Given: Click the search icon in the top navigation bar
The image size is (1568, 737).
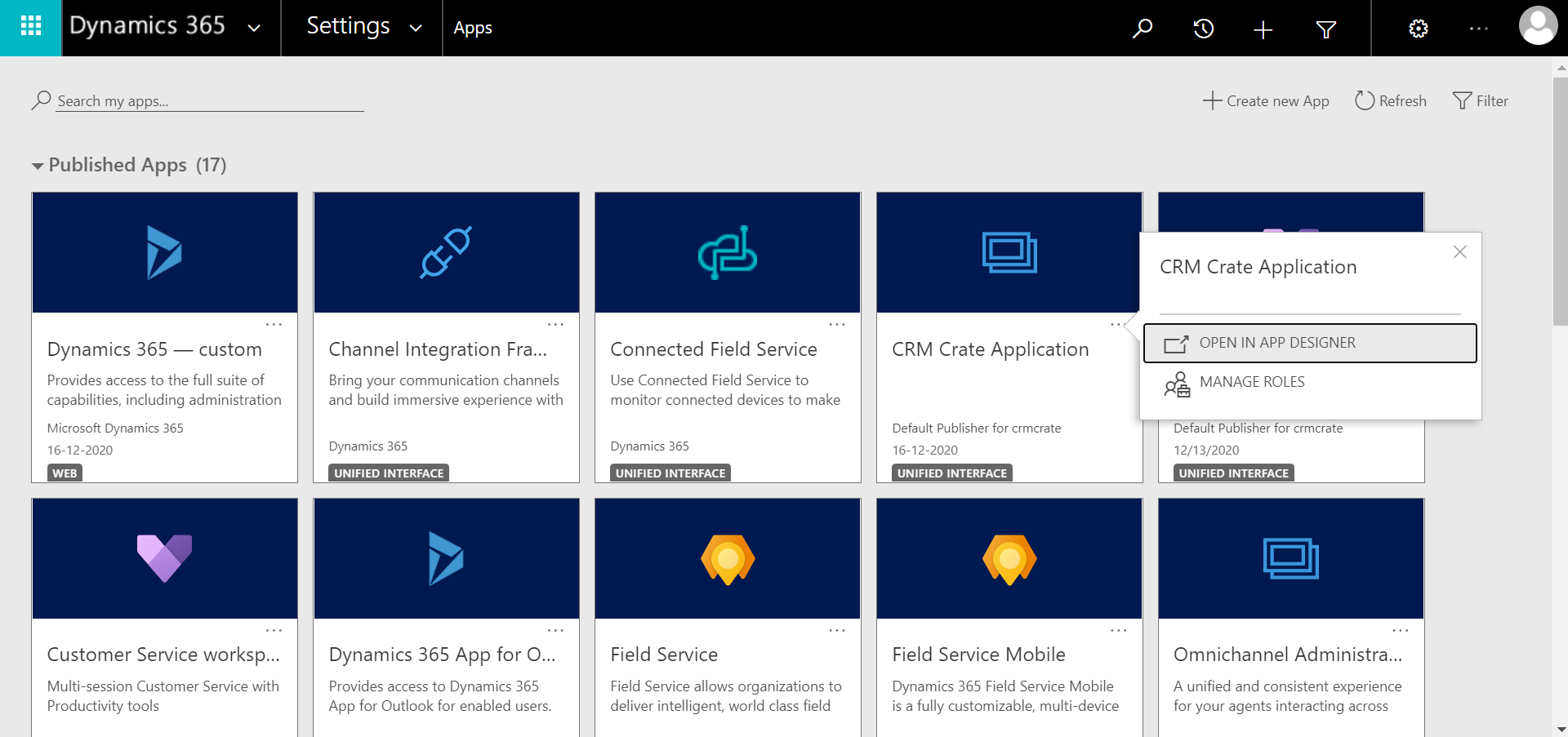Looking at the screenshot, I should 1142,29.
